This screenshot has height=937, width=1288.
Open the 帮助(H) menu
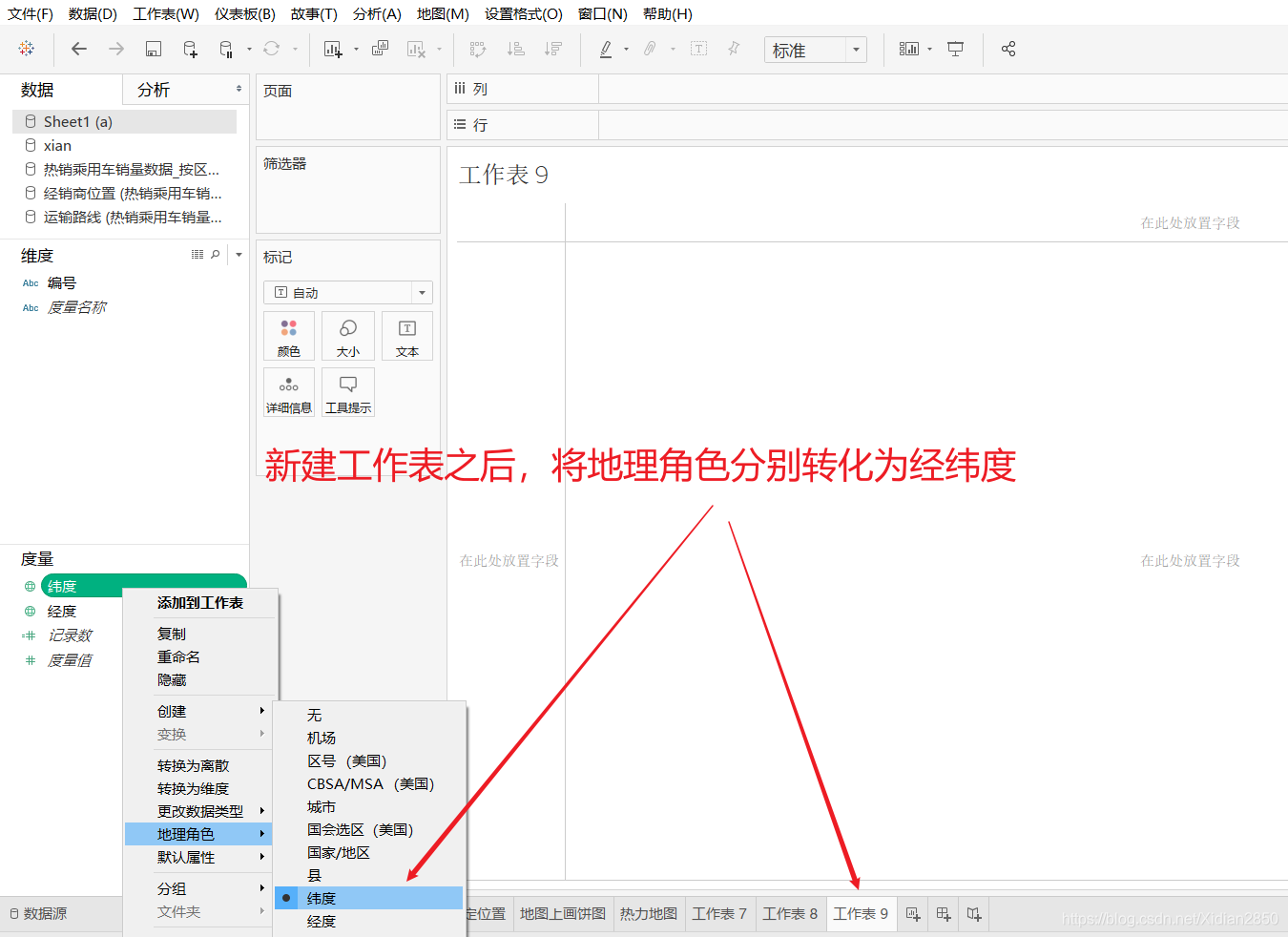(x=668, y=14)
